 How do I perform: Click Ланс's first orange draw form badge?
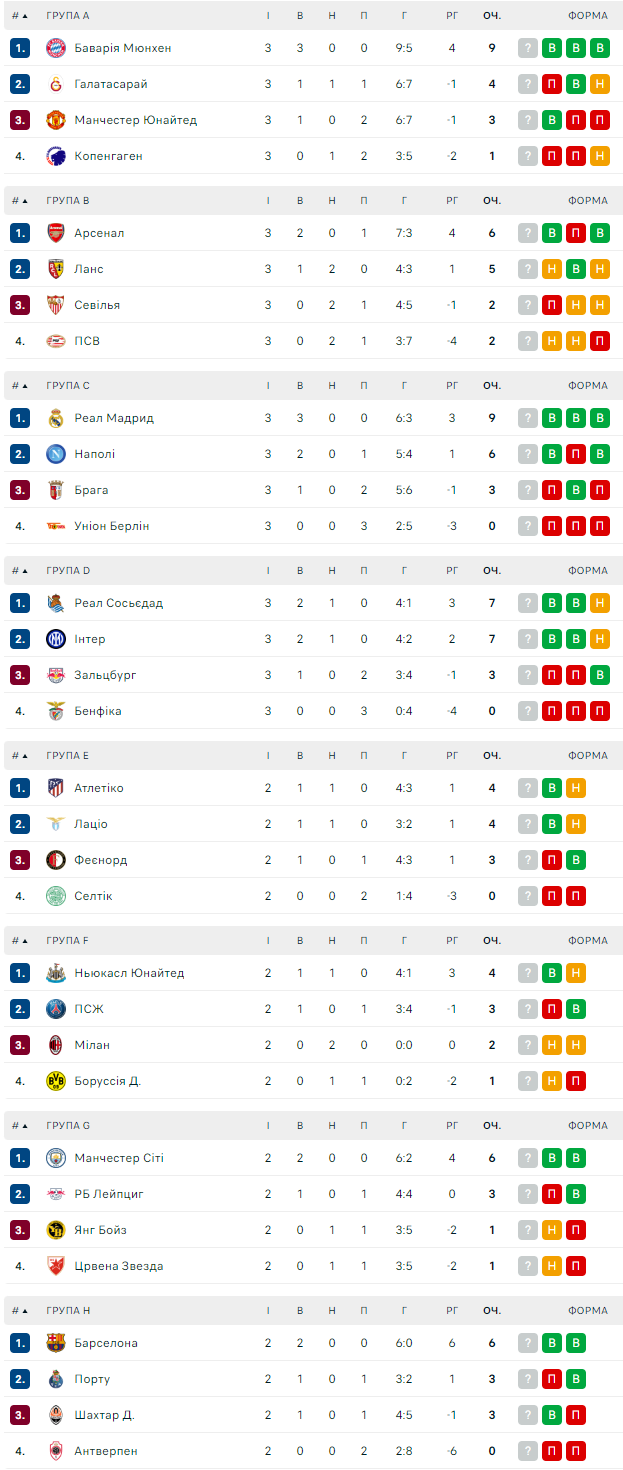(x=552, y=269)
